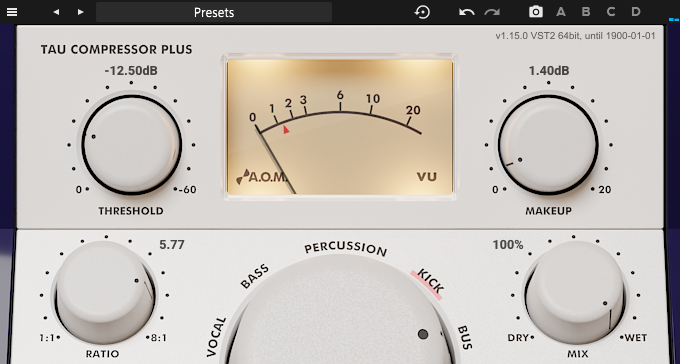Click the mix value 100%

point(508,245)
